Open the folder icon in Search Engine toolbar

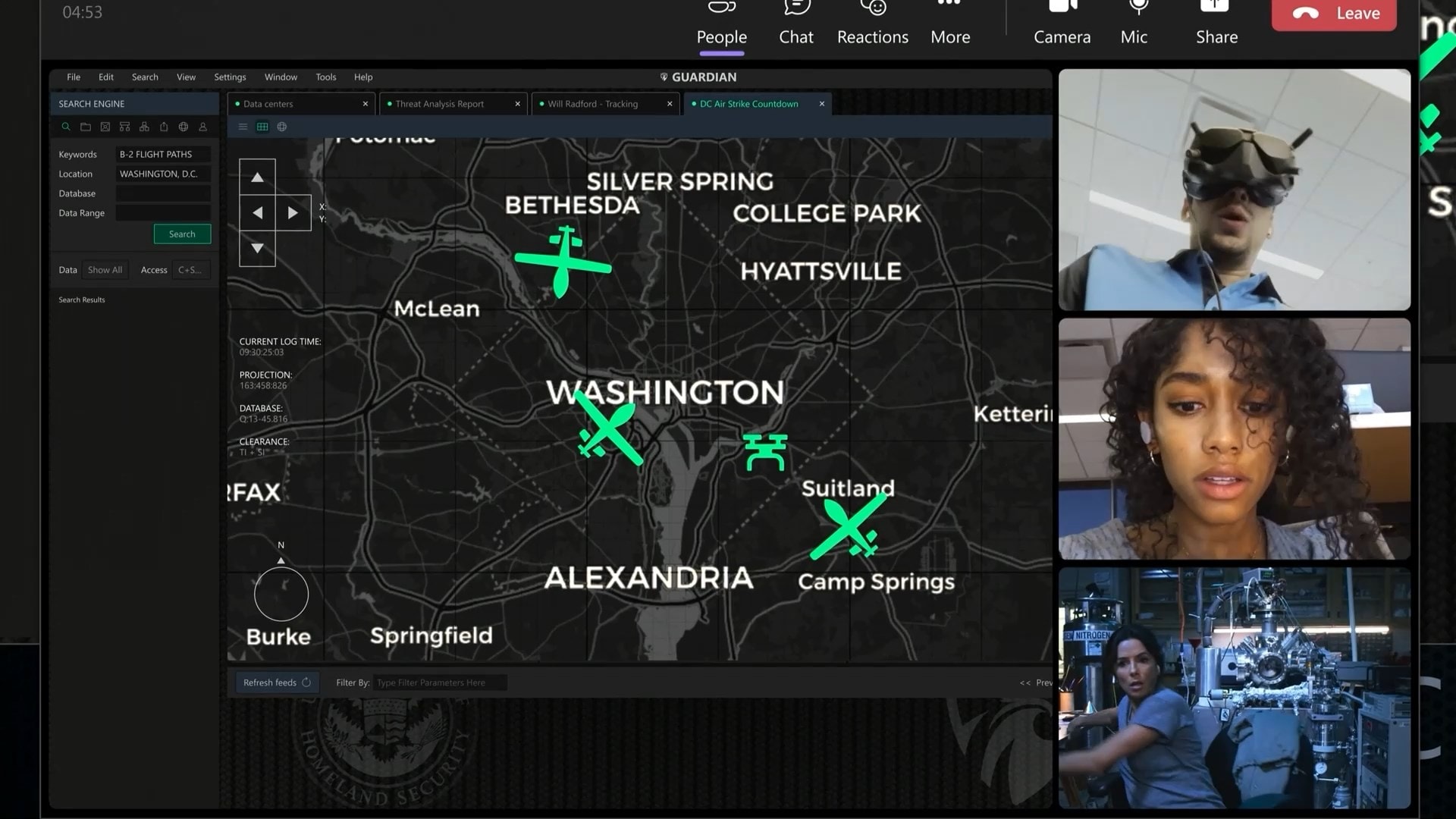tap(86, 127)
